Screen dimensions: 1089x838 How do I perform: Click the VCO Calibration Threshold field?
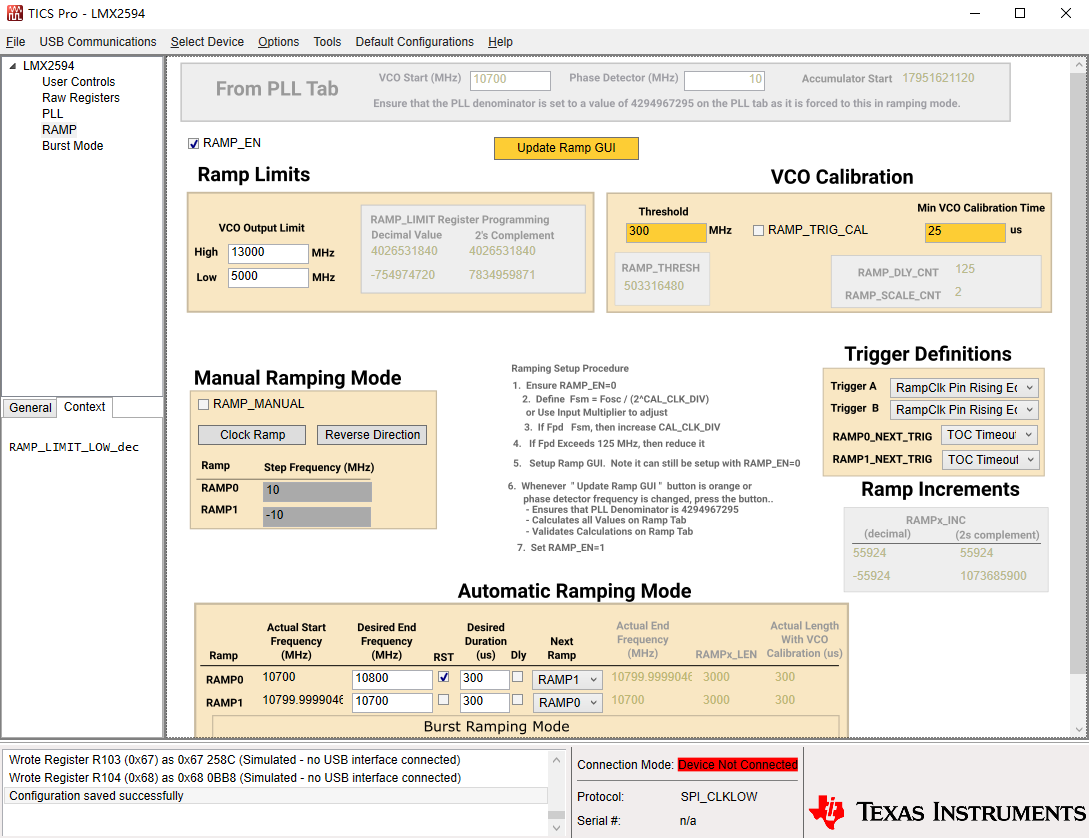point(666,231)
